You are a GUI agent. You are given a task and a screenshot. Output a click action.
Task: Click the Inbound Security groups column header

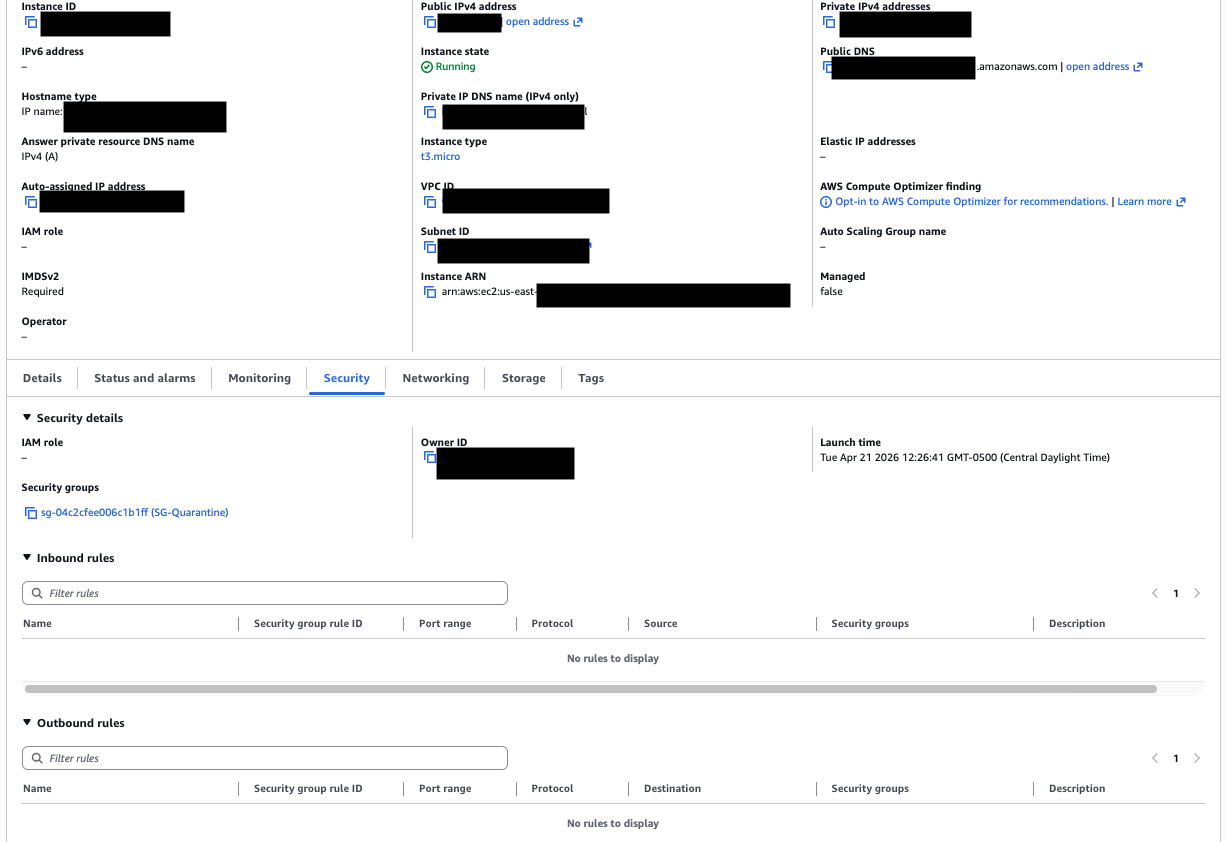point(870,624)
